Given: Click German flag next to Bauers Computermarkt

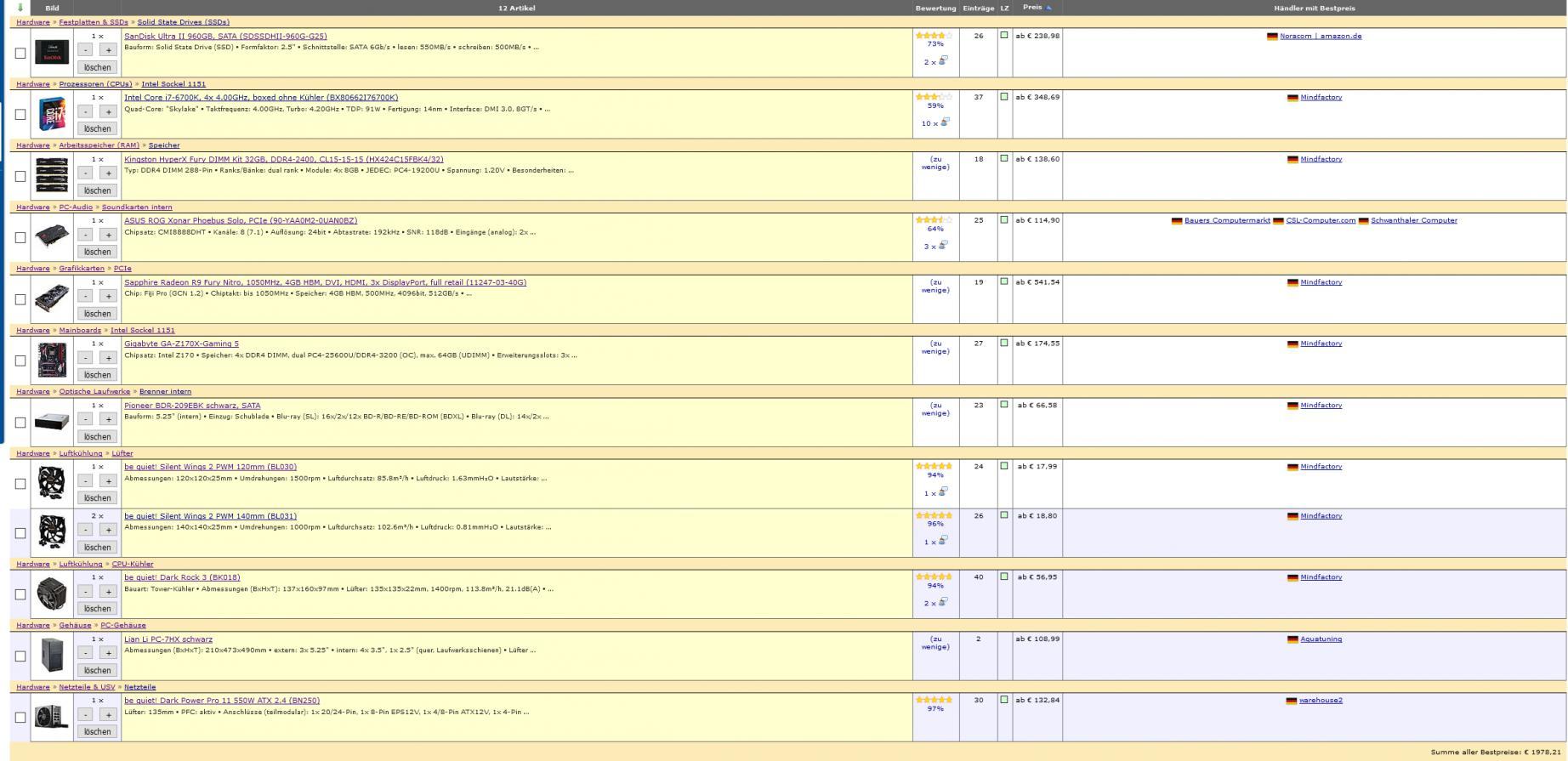Looking at the screenshot, I should [x=1177, y=221].
